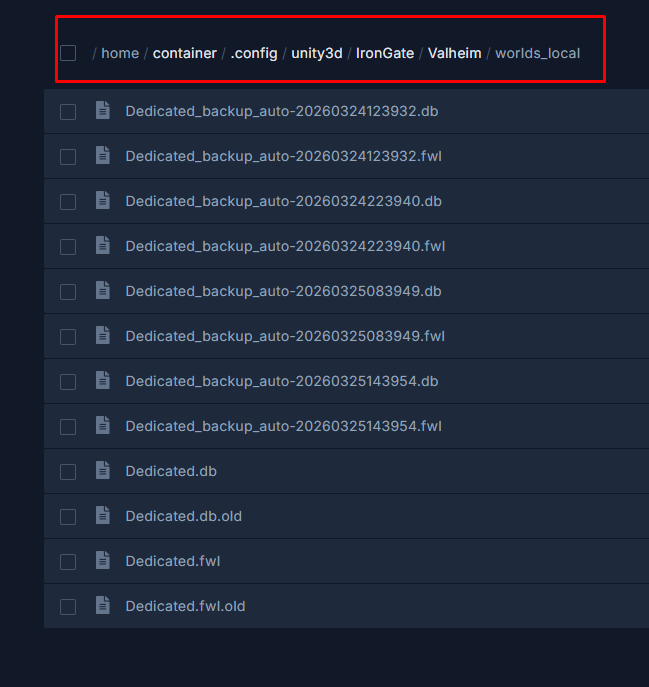Image resolution: width=649 pixels, height=687 pixels.
Task: Click file icon of backup 20260325083949.db
Action: (102, 291)
